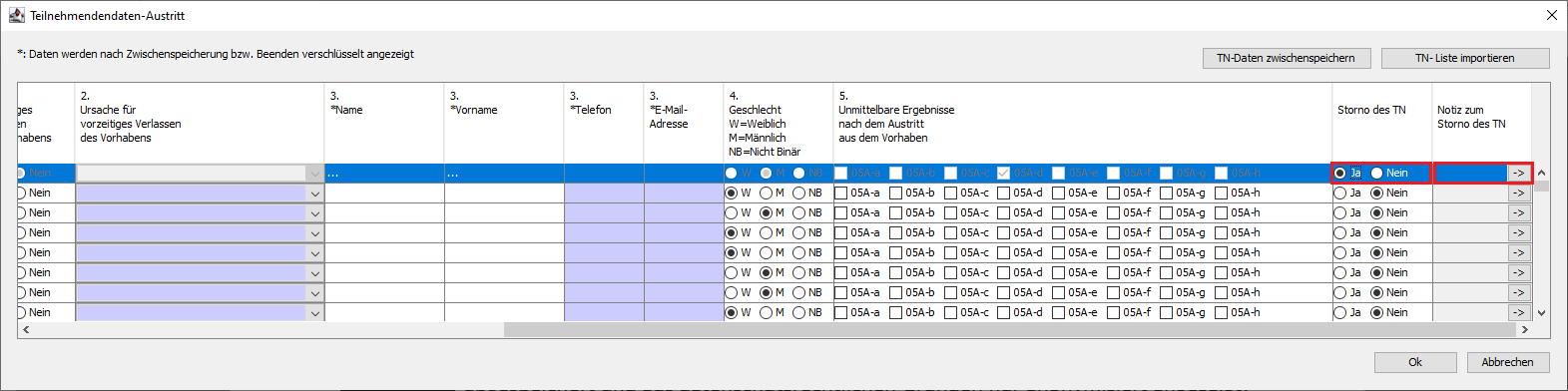This screenshot has height=391, width=1568.
Task: Select gender M in the highlighted row
Action: point(766,173)
